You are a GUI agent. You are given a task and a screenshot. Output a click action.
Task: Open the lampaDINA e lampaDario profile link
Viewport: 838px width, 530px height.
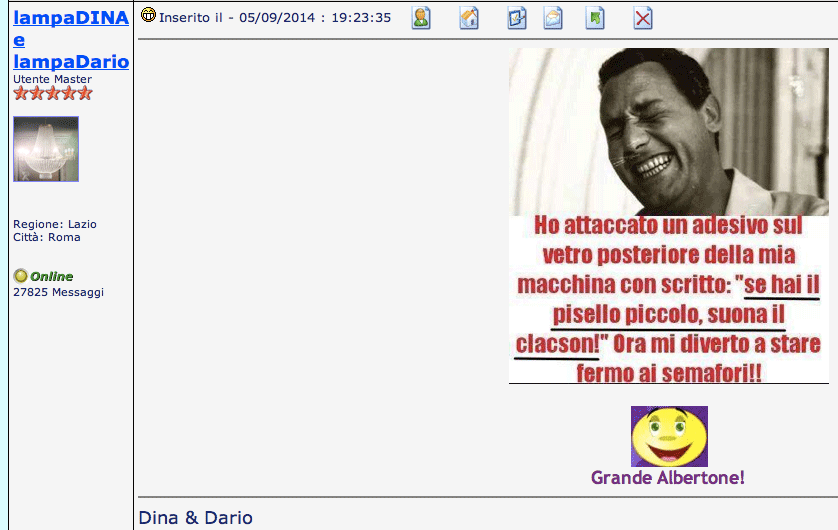point(71,40)
